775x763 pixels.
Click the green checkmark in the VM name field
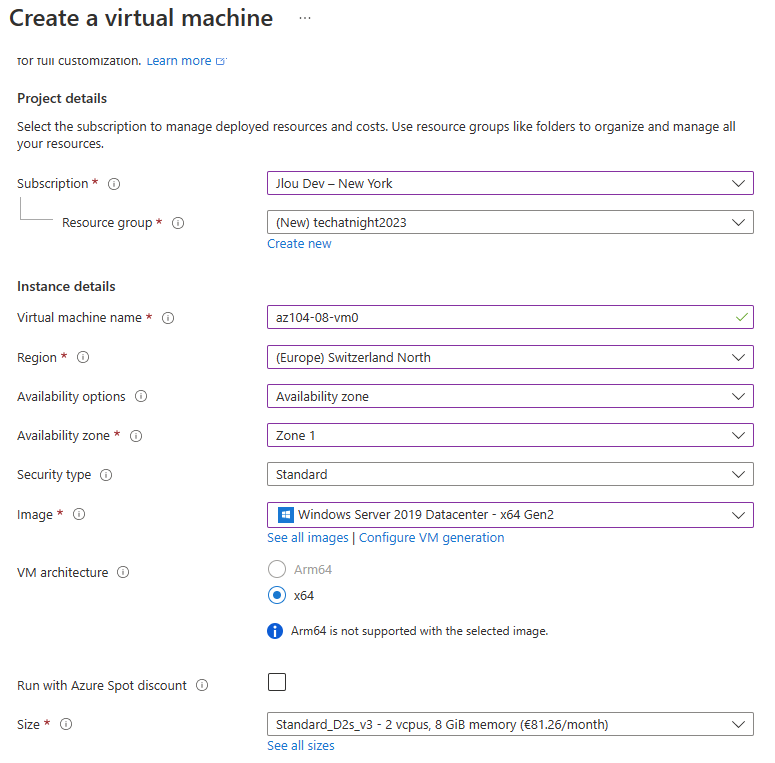[x=741, y=317]
